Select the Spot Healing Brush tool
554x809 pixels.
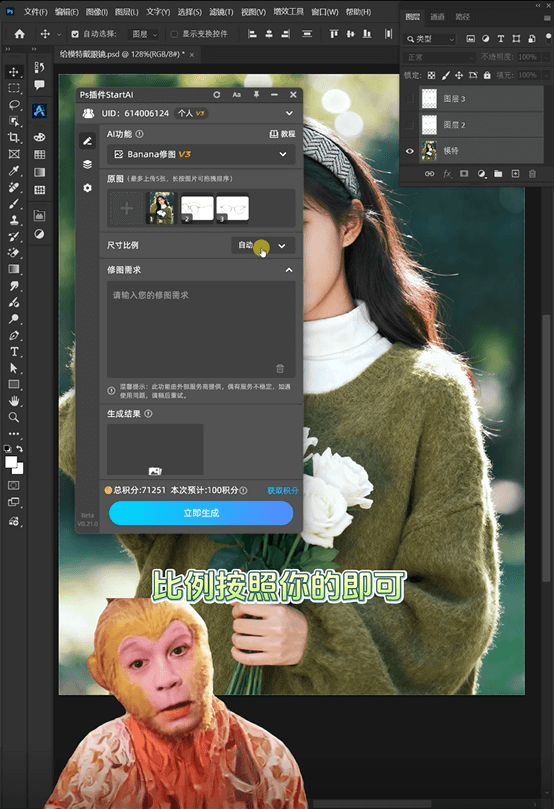pos(14,187)
